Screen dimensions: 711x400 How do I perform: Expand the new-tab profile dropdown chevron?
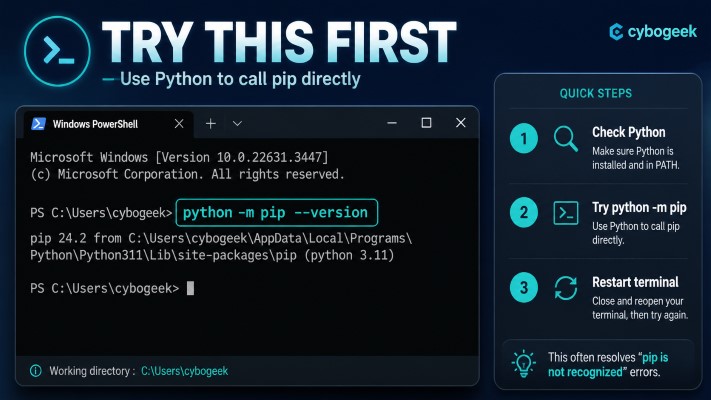(x=237, y=123)
